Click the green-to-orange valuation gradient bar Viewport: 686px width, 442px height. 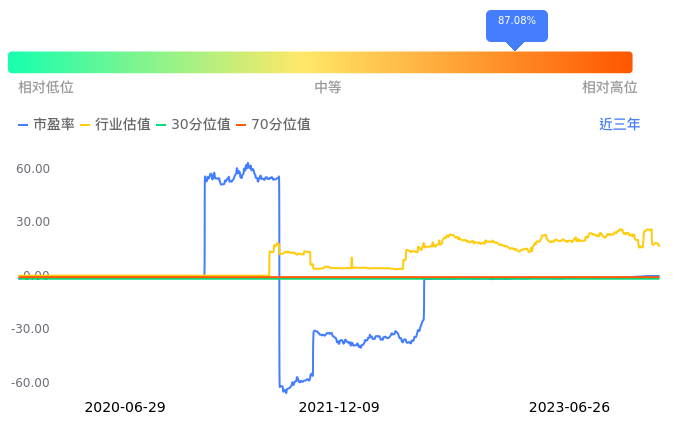(320, 62)
